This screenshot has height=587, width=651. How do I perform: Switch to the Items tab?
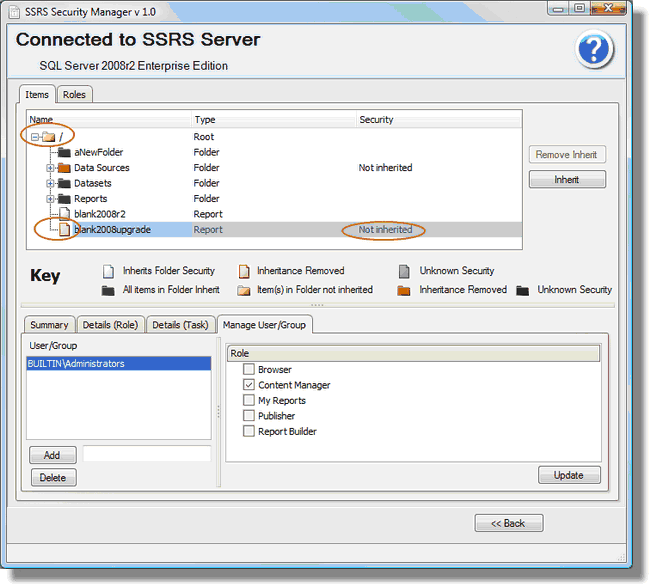[x=37, y=94]
